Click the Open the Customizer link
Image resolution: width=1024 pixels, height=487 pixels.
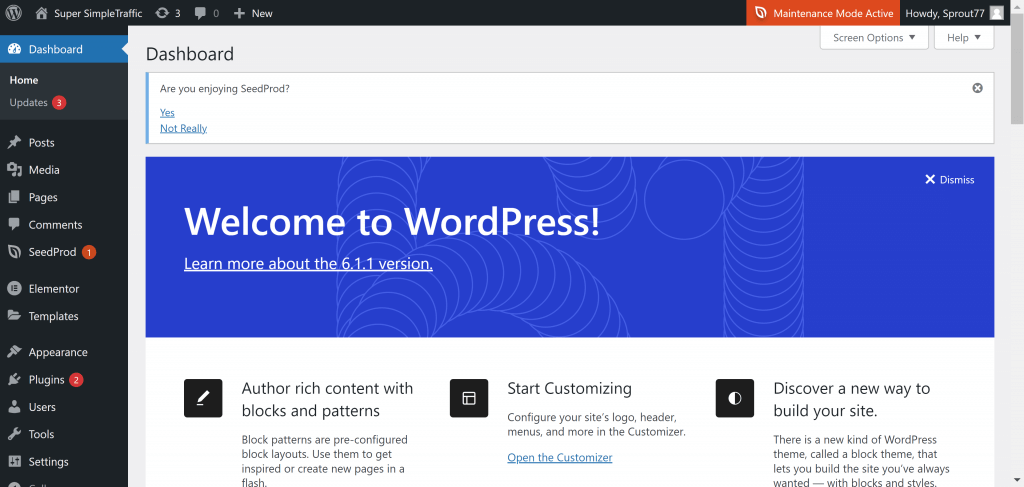pyautogui.click(x=560, y=458)
